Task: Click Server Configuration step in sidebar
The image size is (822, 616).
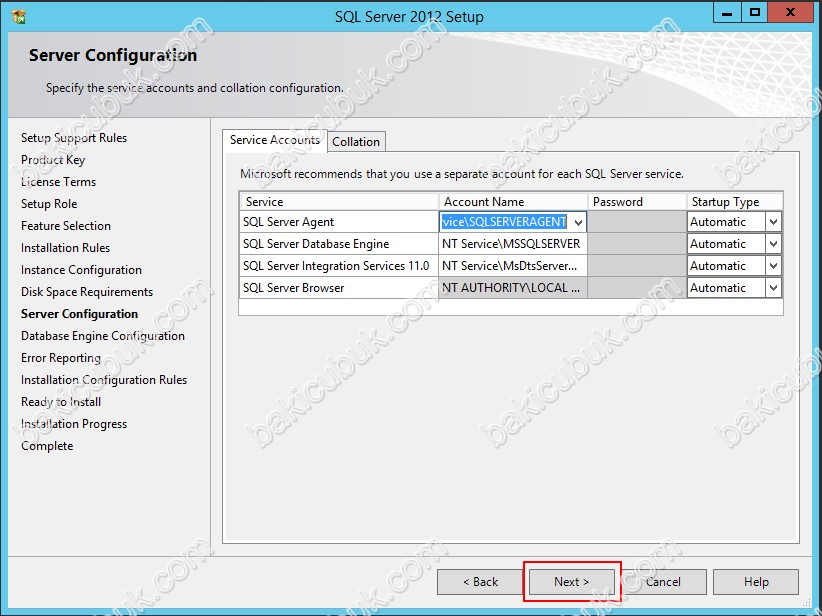Action: tap(80, 314)
